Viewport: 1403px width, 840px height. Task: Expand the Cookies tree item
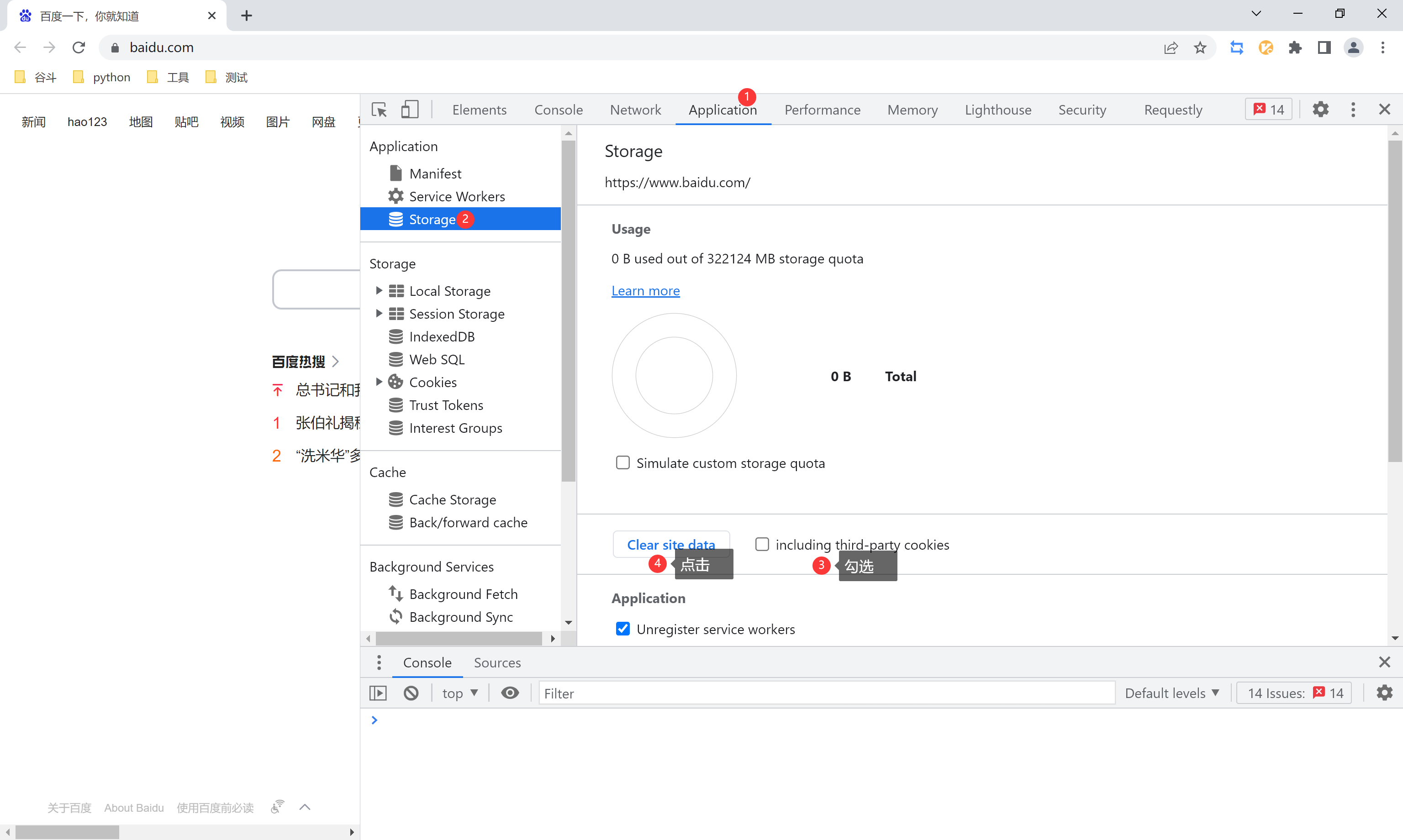tap(379, 382)
